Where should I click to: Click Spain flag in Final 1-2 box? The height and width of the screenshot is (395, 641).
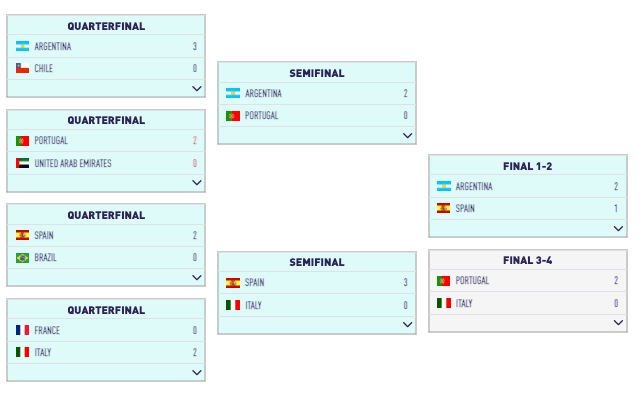pyautogui.click(x=444, y=208)
